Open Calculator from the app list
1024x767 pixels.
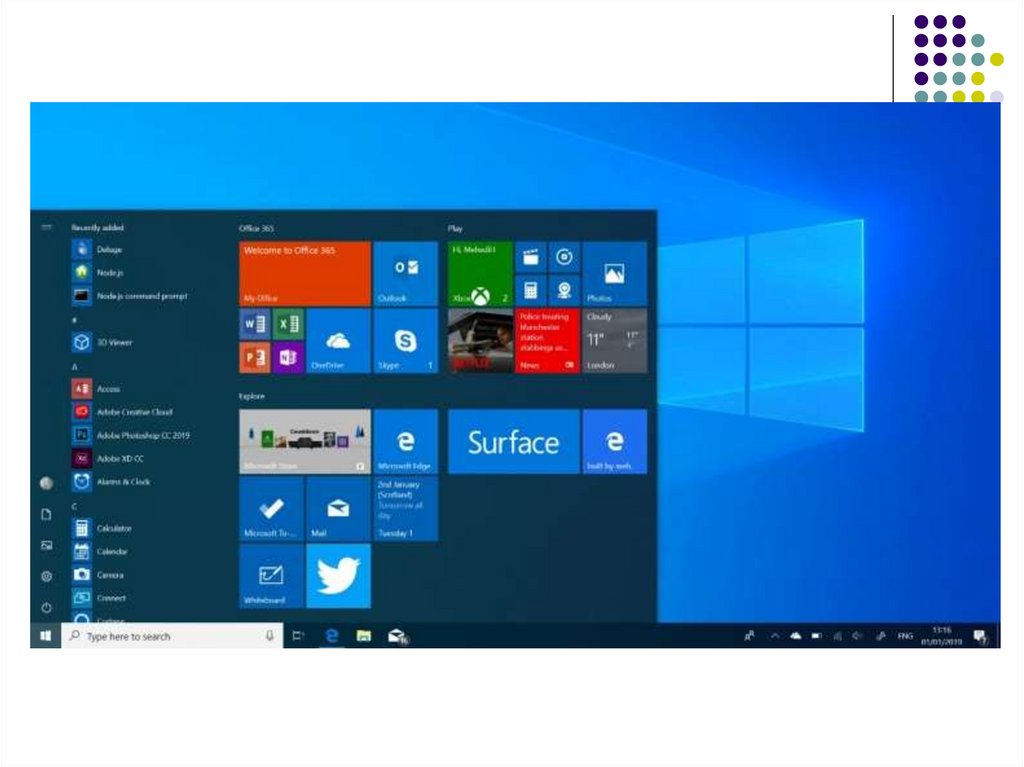(102, 528)
